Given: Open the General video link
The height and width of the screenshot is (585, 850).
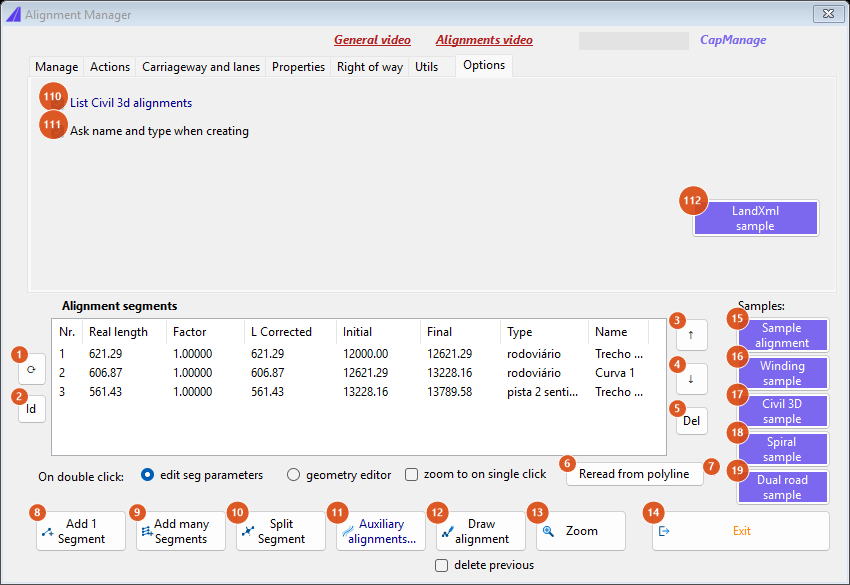Looking at the screenshot, I should 372,40.
